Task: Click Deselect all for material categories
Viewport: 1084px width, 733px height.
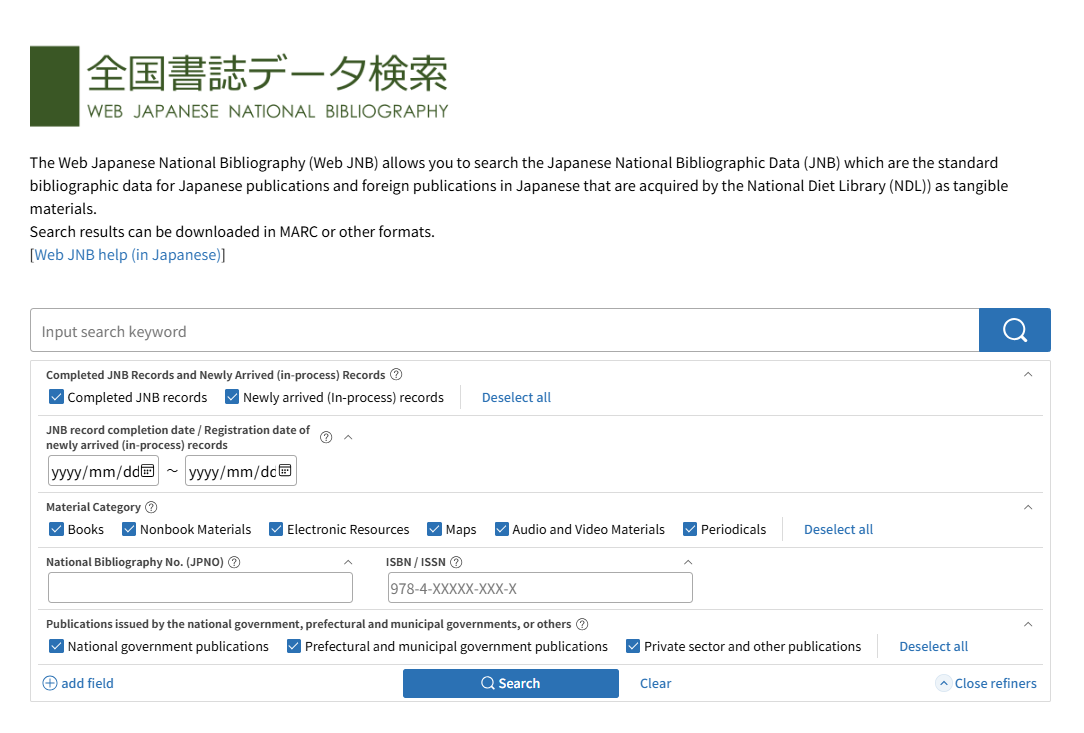Action: click(838, 529)
